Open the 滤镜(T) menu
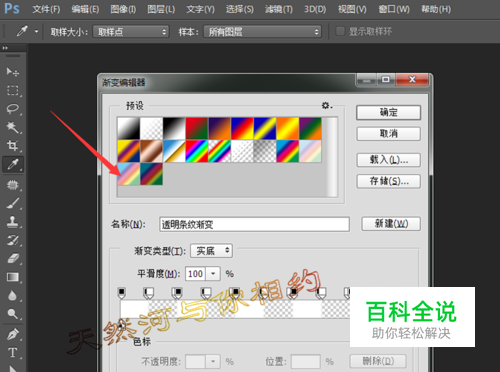This screenshot has width=500, height=372. [279, 9]
